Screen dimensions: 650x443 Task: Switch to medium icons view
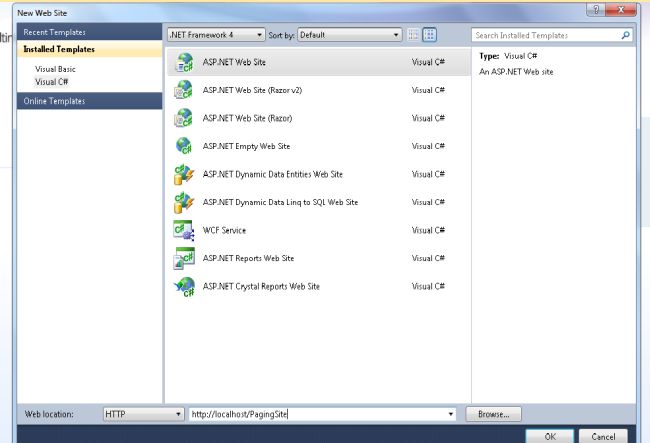429,35
